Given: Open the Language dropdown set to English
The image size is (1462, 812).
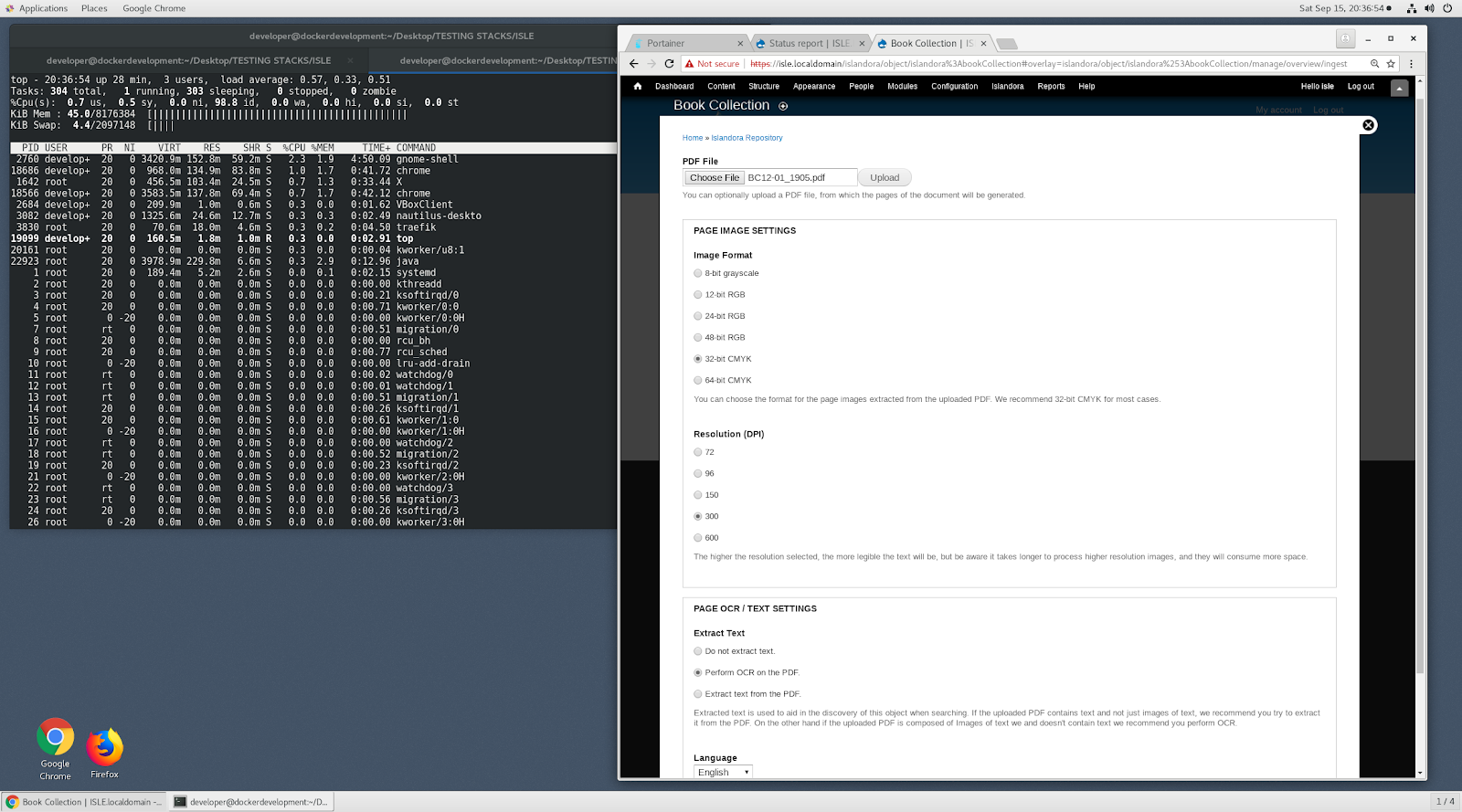Looking at the screenshot, I should click(x=723, y=772).
